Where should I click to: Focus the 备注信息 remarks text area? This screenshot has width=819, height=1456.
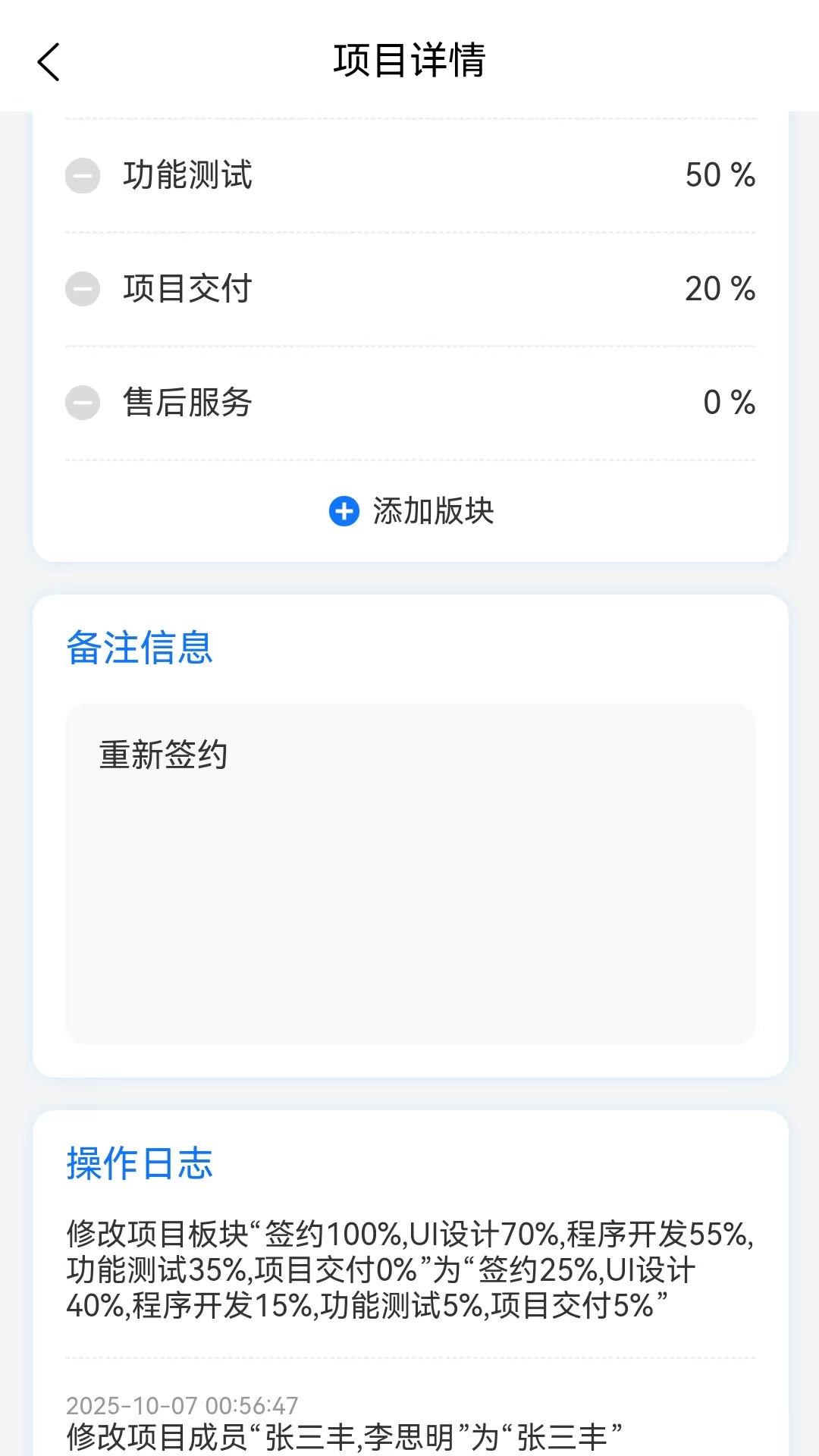pyautogui.click(x=410, y=895)
